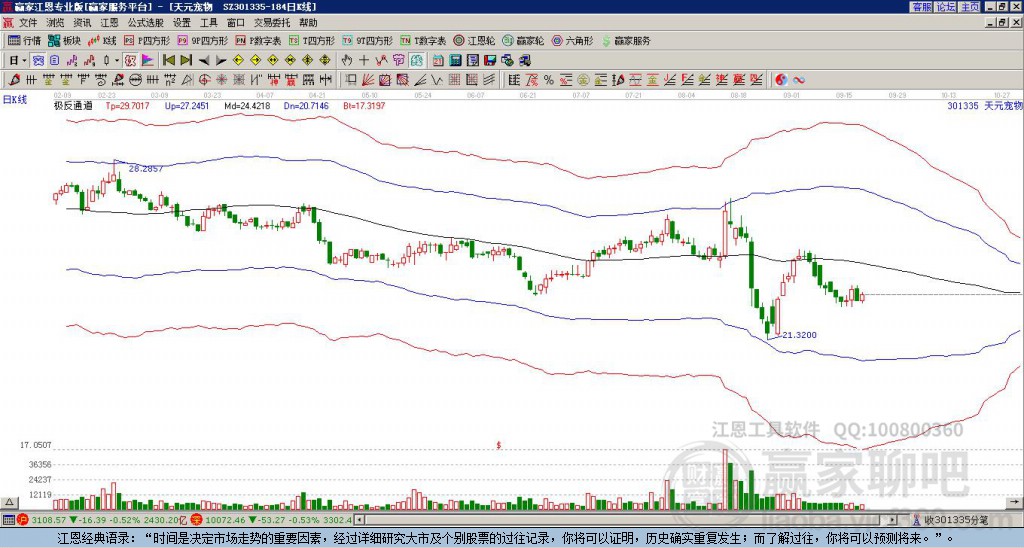Screen dimensions: 1024x548
Task: Select the percent % line tool
Action: click(549, 80)
